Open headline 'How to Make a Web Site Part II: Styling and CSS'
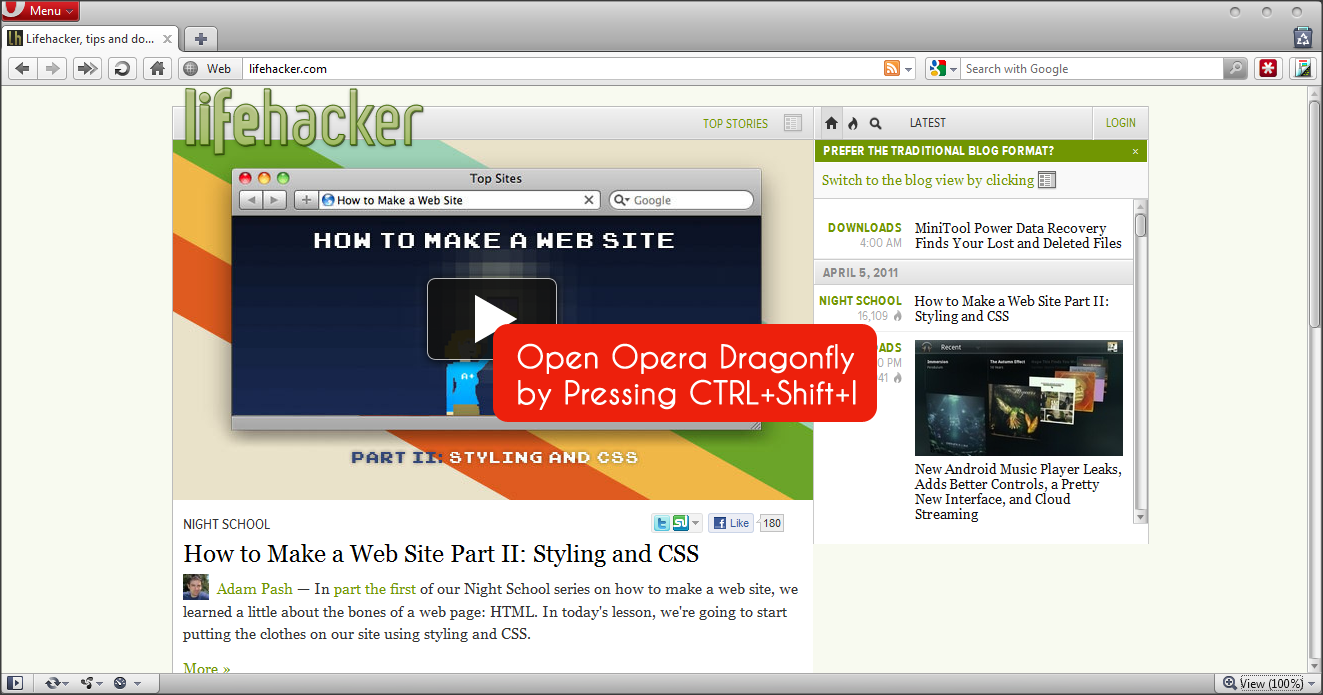The image size is (1323, 695). [x=441, y=554]
